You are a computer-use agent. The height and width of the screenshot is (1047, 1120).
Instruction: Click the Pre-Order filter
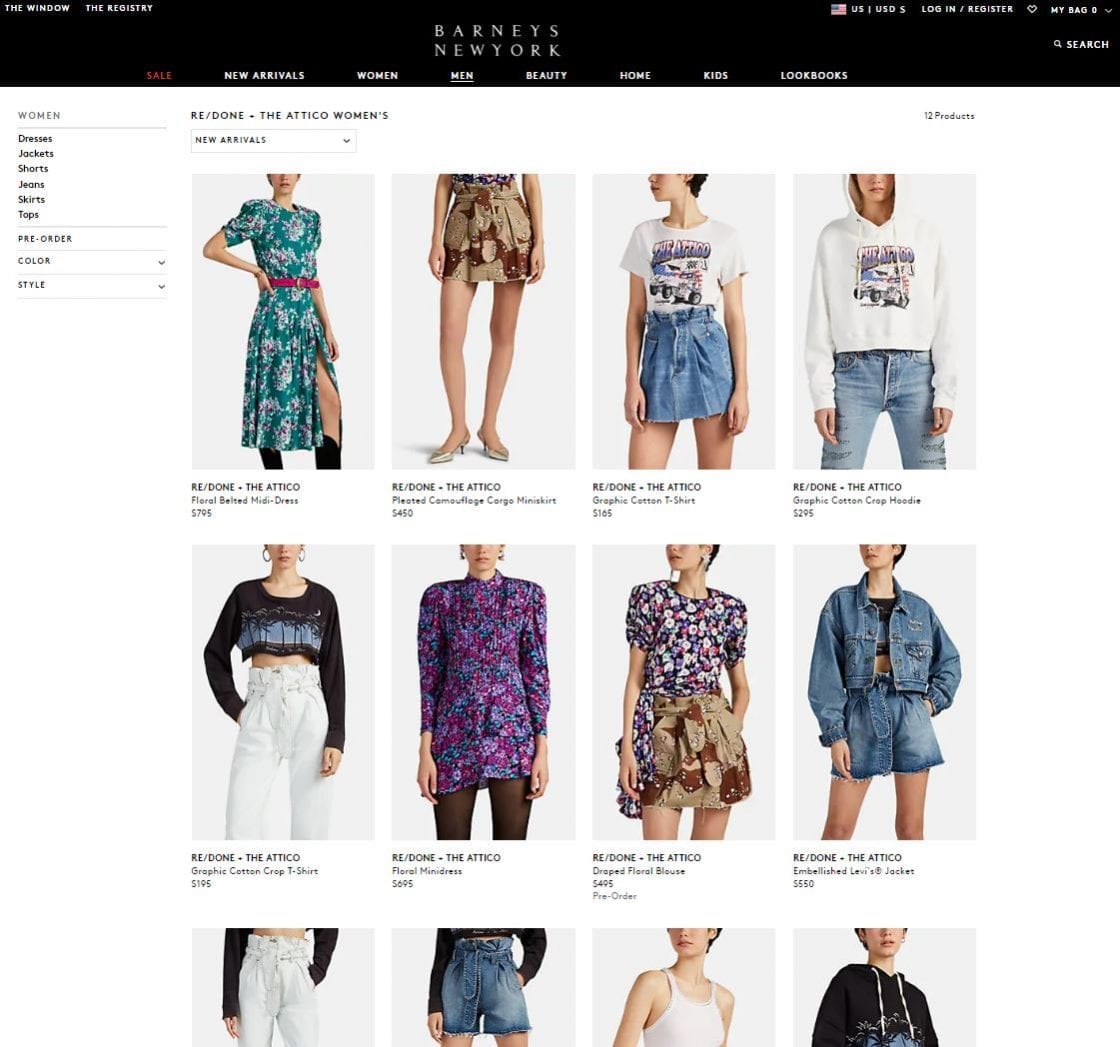tap(45, 239)
